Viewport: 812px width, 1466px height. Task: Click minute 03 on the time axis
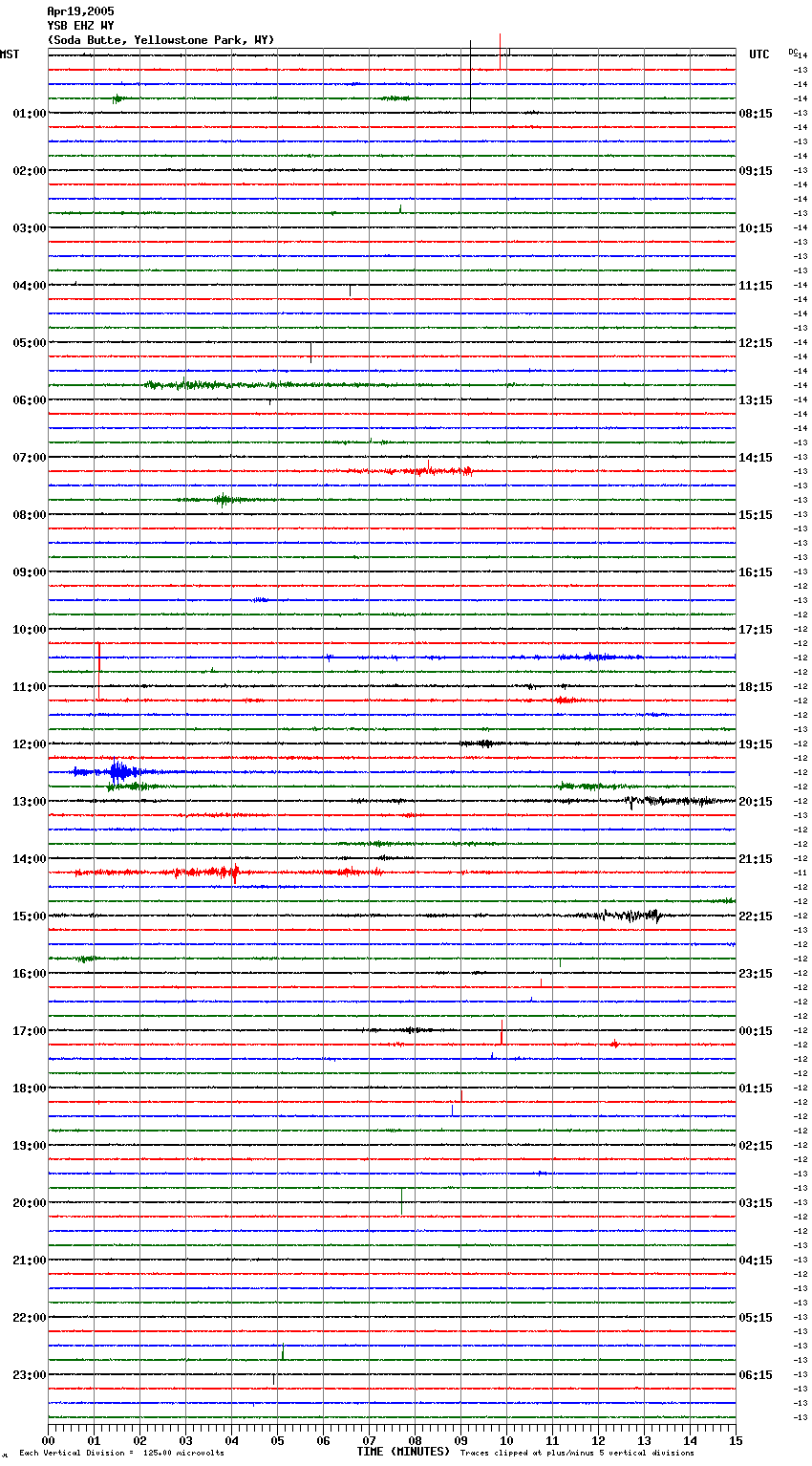coord(185,1440)
